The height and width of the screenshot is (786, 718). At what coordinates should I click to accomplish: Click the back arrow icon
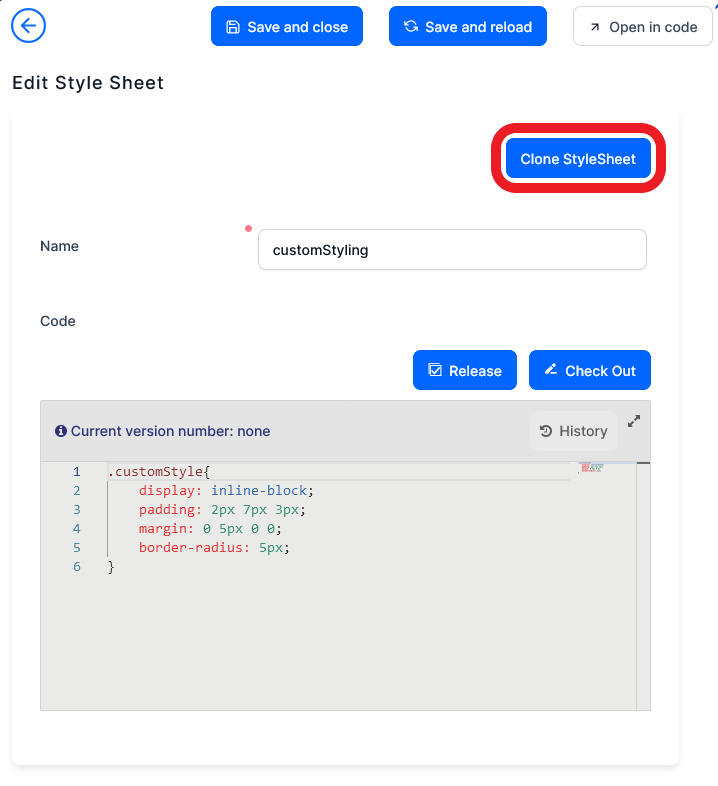click(x=28, y=26)
